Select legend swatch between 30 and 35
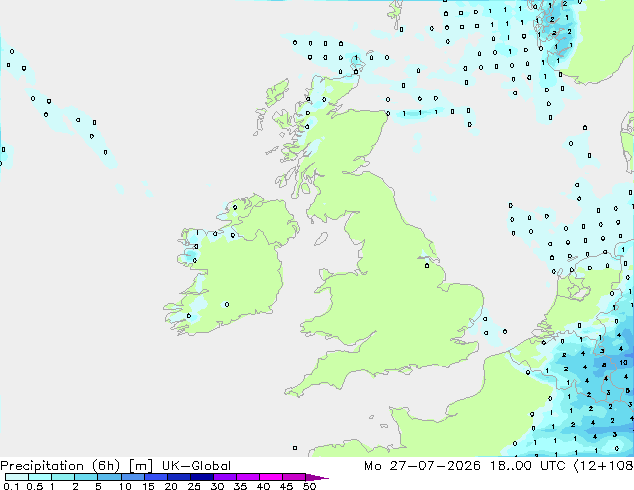The width and height of the screenshot is (634, 490). tap(225, 477)
